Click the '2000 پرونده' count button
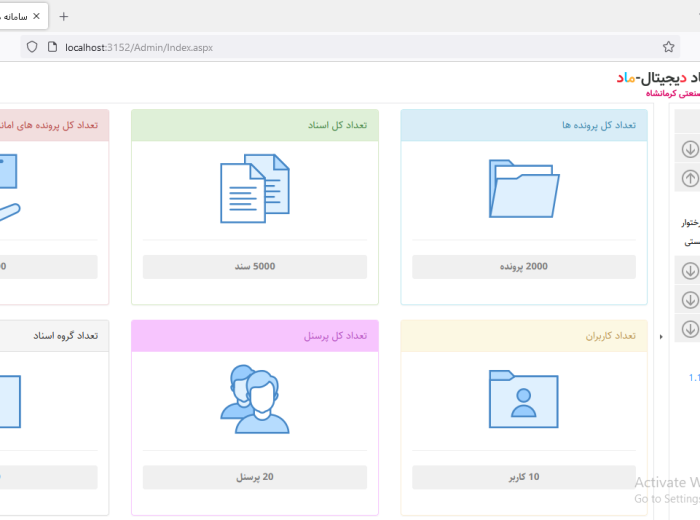Image resolution: width=700 pixels, height=520 pixels. pyautogui.click(x=523, y=267)
